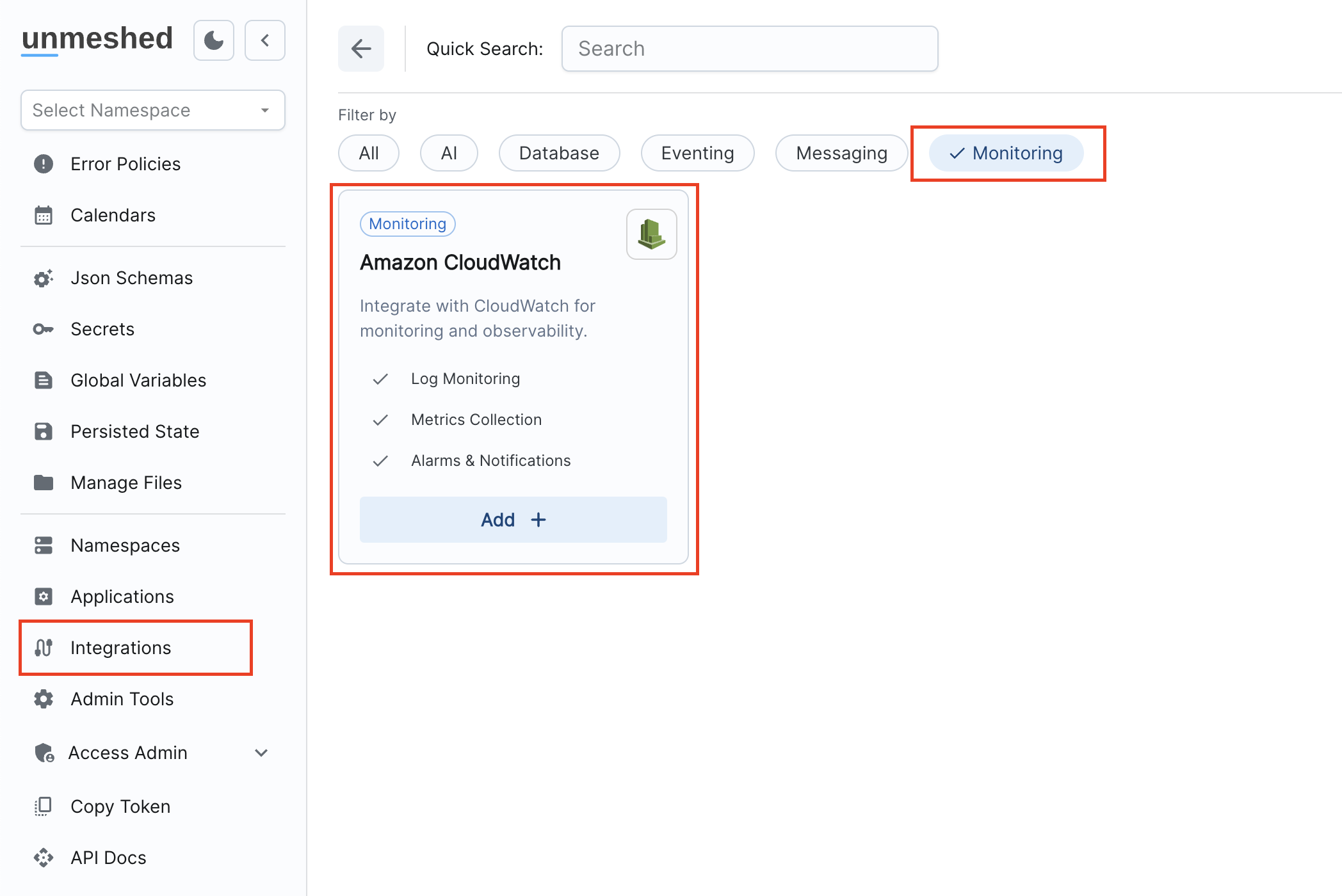This screenshot has height=896, width=1342.
Task: Open Json Schemas via its gear icon
Action: pyautogui.click(x=43, y=278)
